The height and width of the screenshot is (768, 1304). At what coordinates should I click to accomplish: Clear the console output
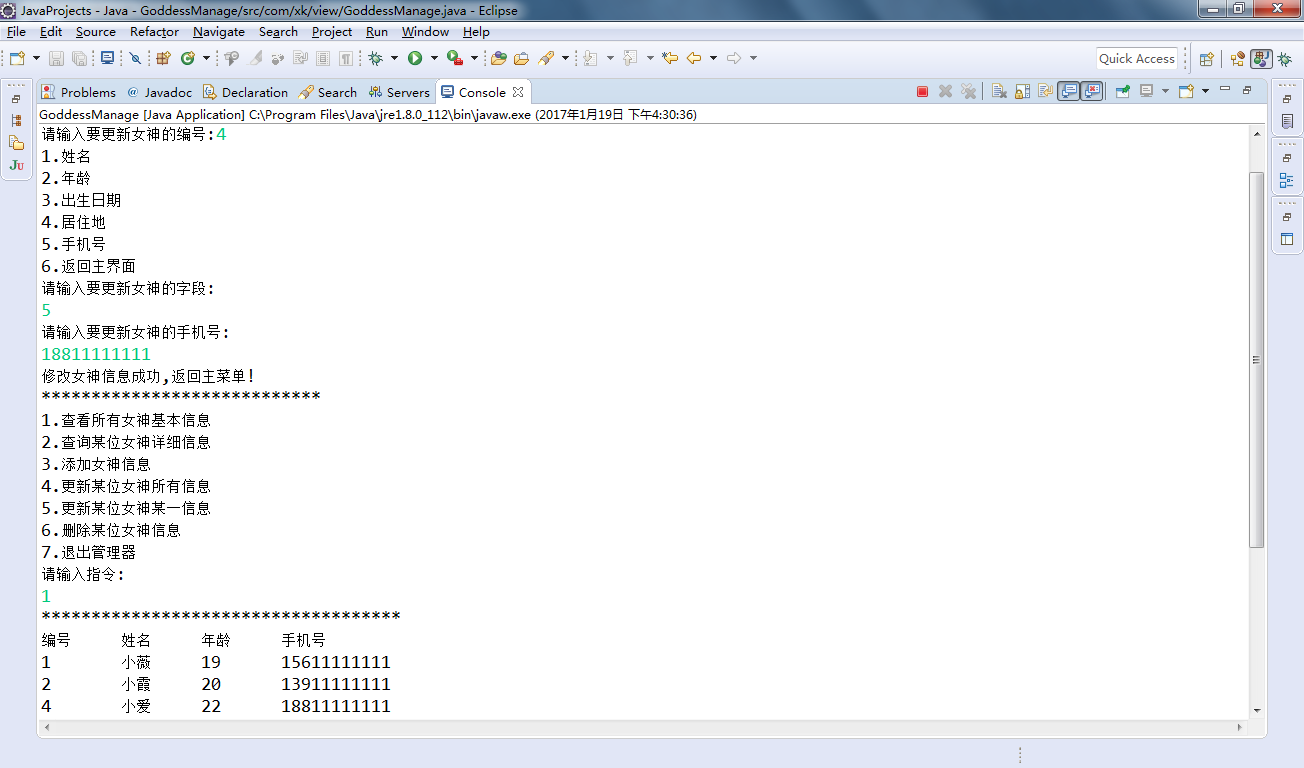998,91
